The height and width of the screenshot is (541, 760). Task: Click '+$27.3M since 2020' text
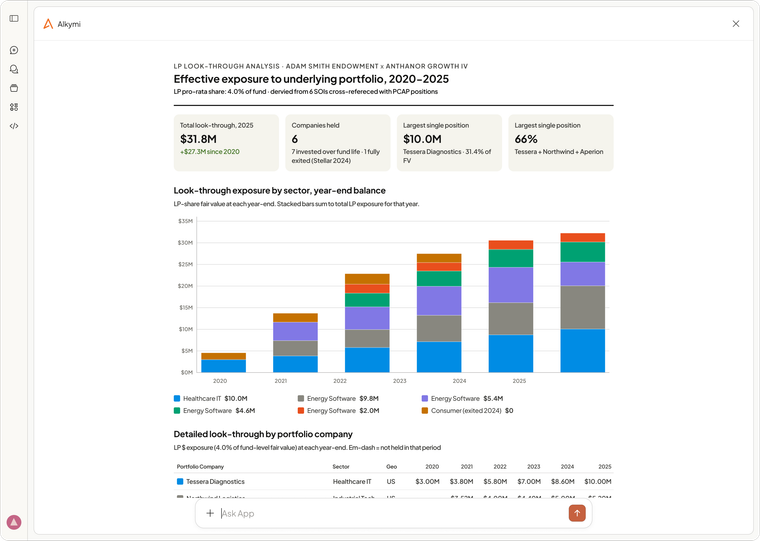[x=210, y=152]
